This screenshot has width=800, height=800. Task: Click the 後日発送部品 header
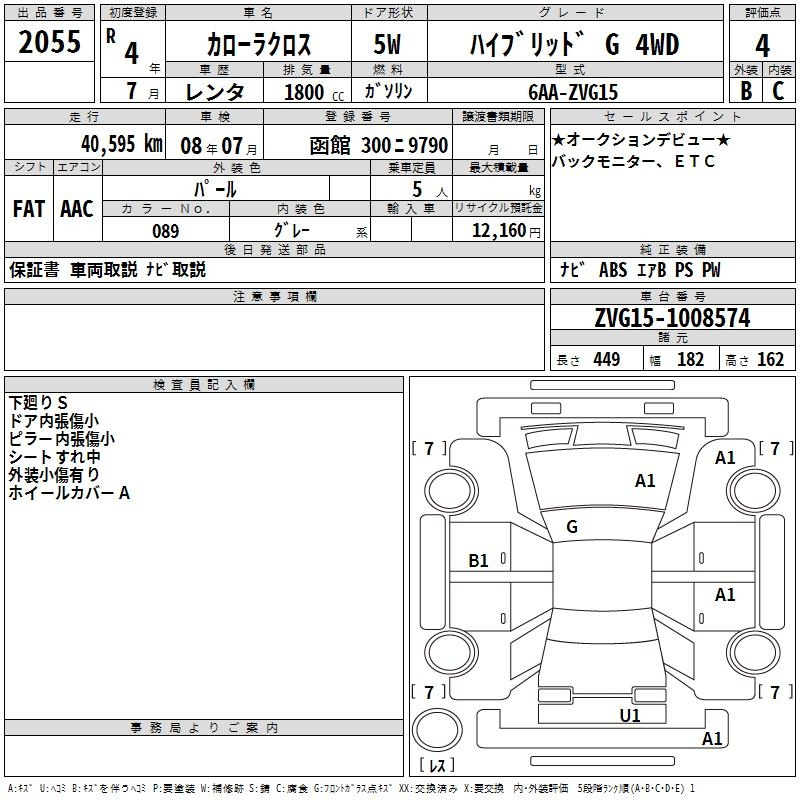coord(274,249)
